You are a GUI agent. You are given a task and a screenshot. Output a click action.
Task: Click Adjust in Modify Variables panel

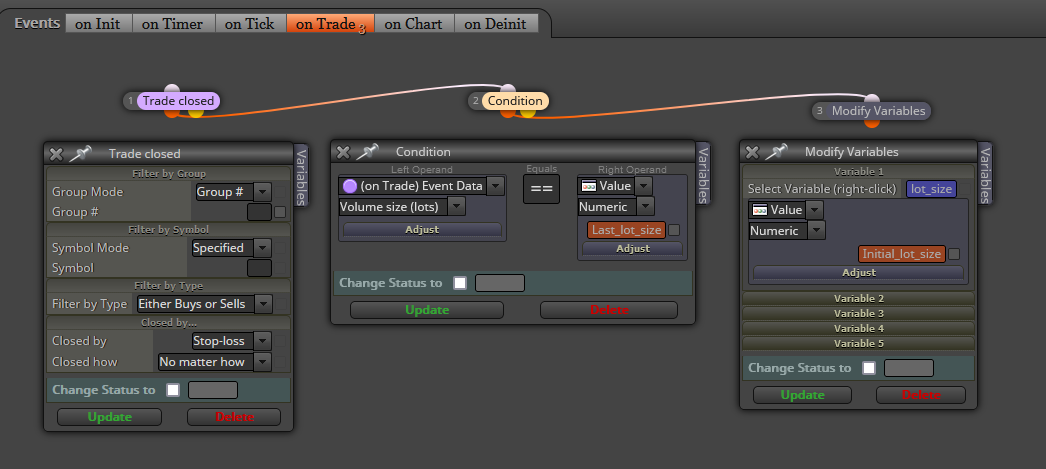(859, 272)
